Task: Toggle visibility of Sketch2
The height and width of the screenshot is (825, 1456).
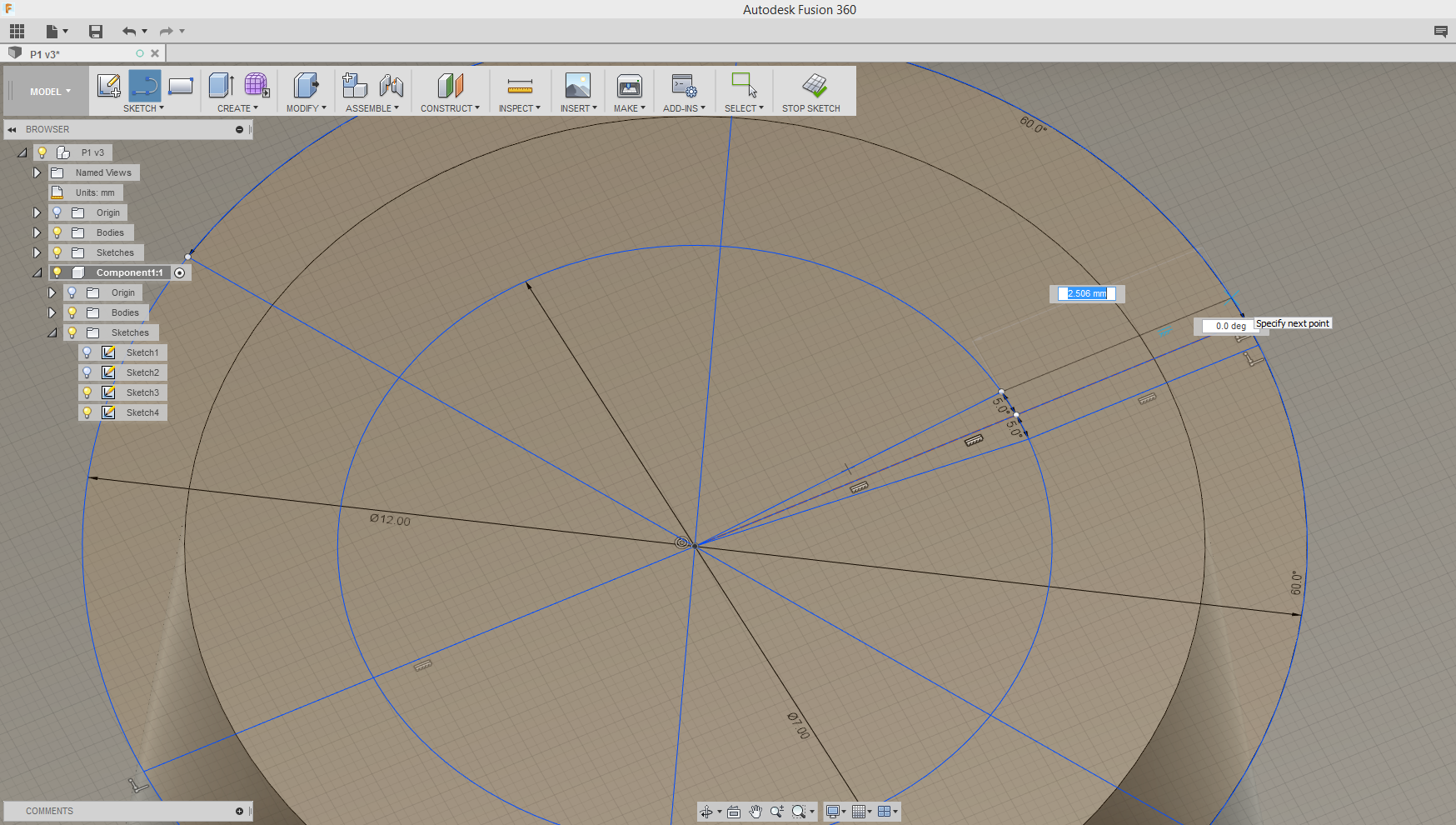Action: [x=87, y=372]
